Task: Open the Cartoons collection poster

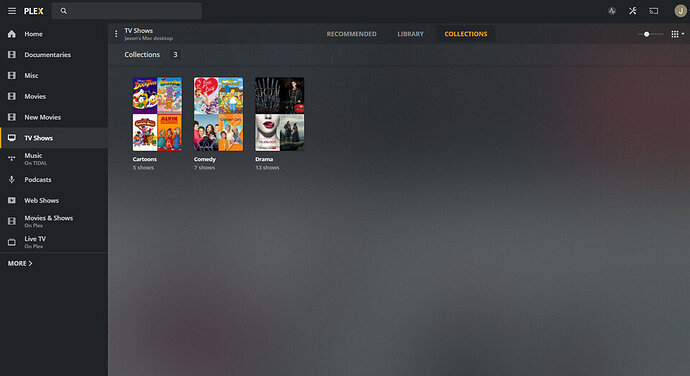Action: [157, 114]
